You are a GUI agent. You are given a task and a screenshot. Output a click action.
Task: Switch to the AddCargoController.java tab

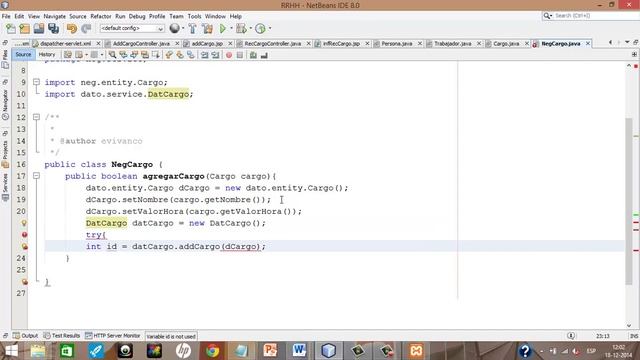pyautogui.click(x=141, y=43)
